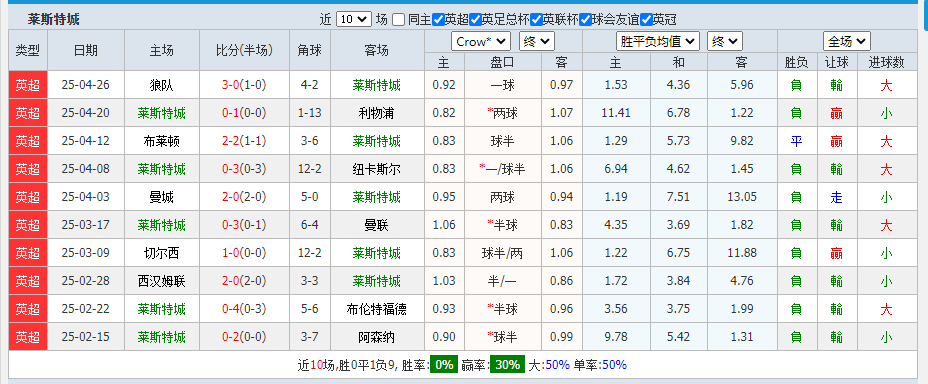Open the 近10场 match count dropdown
Image resolution: width=928 pixels, height=384 pixels.
coord(353,20)
